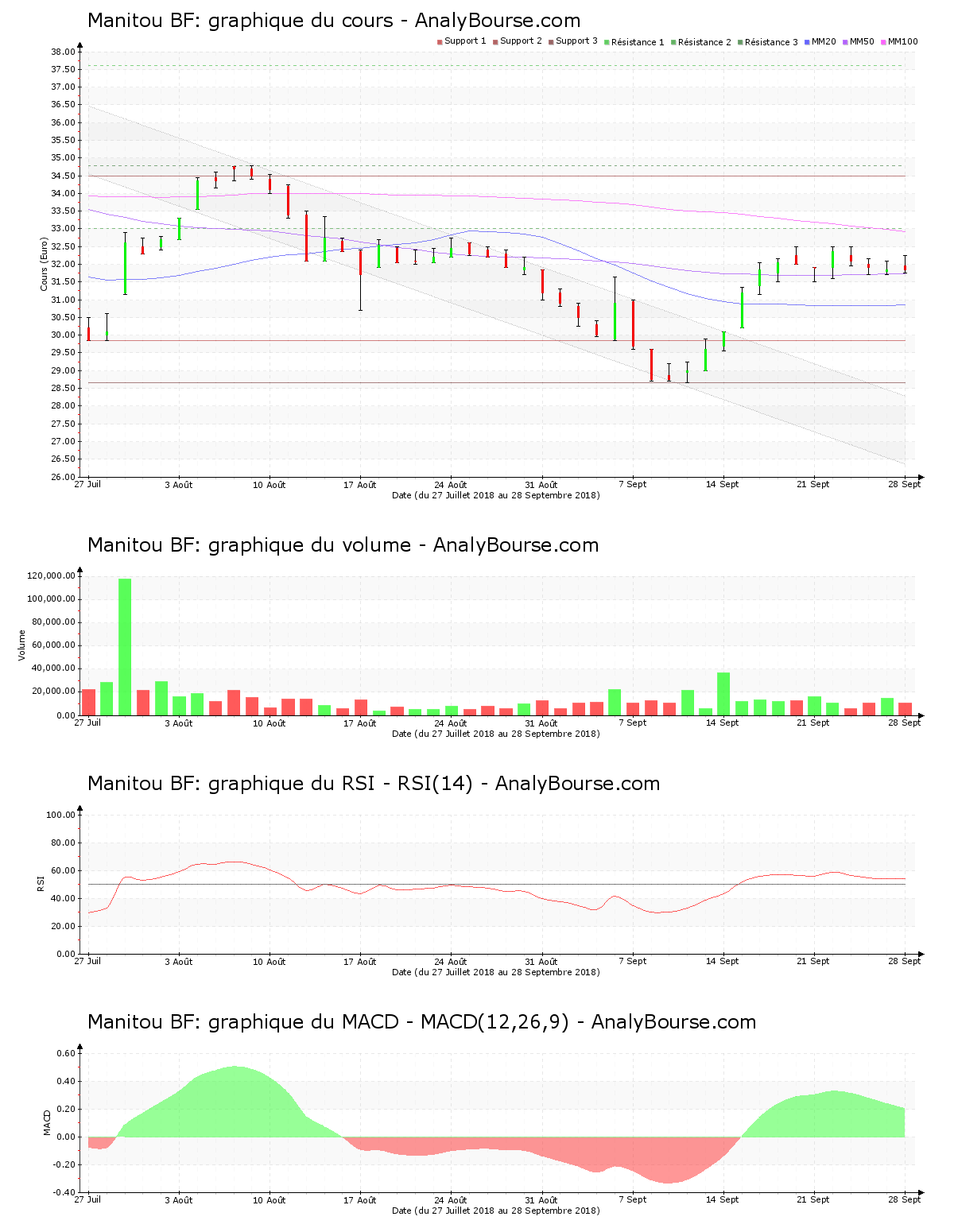
Task: Click '7 Sept' on the price chart axis
Action: click(632, 484)
